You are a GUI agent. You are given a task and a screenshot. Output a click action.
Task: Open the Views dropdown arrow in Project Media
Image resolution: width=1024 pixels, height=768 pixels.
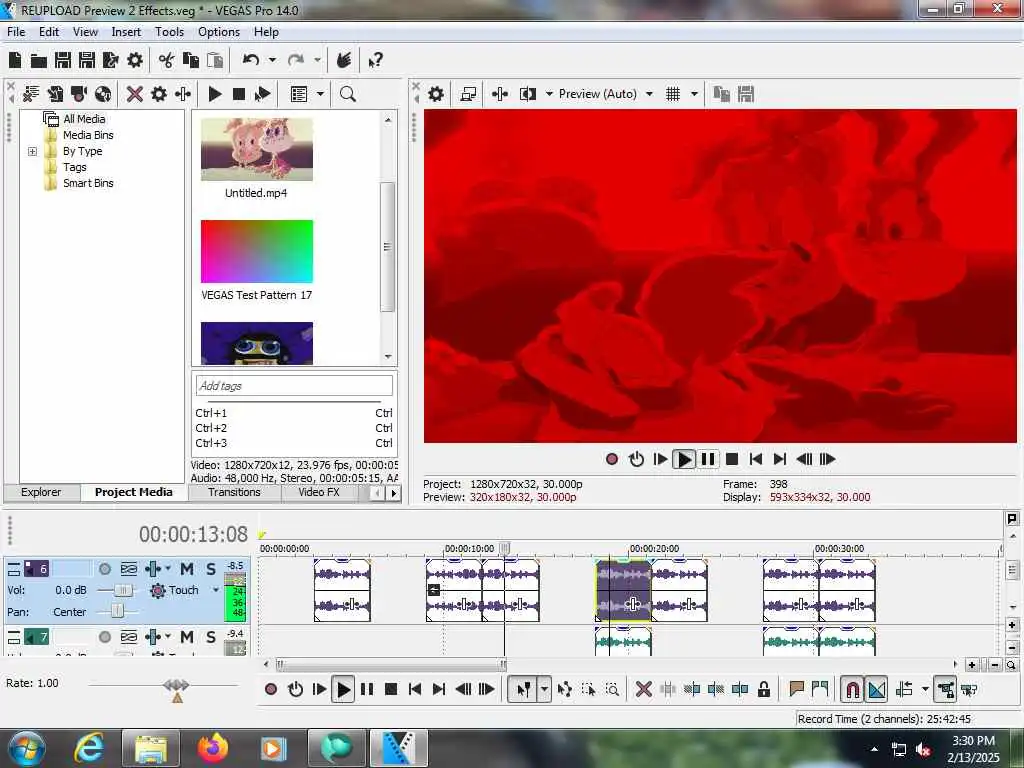pos(320,94)
